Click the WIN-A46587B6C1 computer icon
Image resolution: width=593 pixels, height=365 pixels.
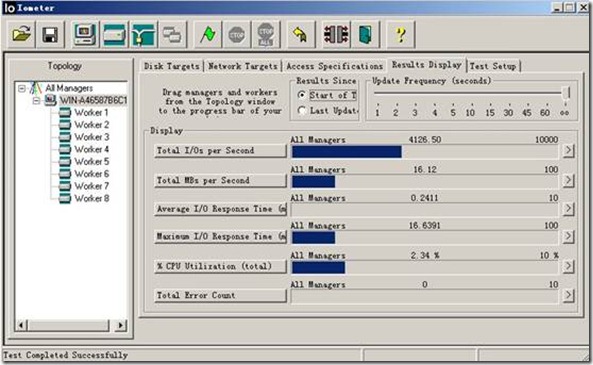pyautogui.click(x=50, y=100)
